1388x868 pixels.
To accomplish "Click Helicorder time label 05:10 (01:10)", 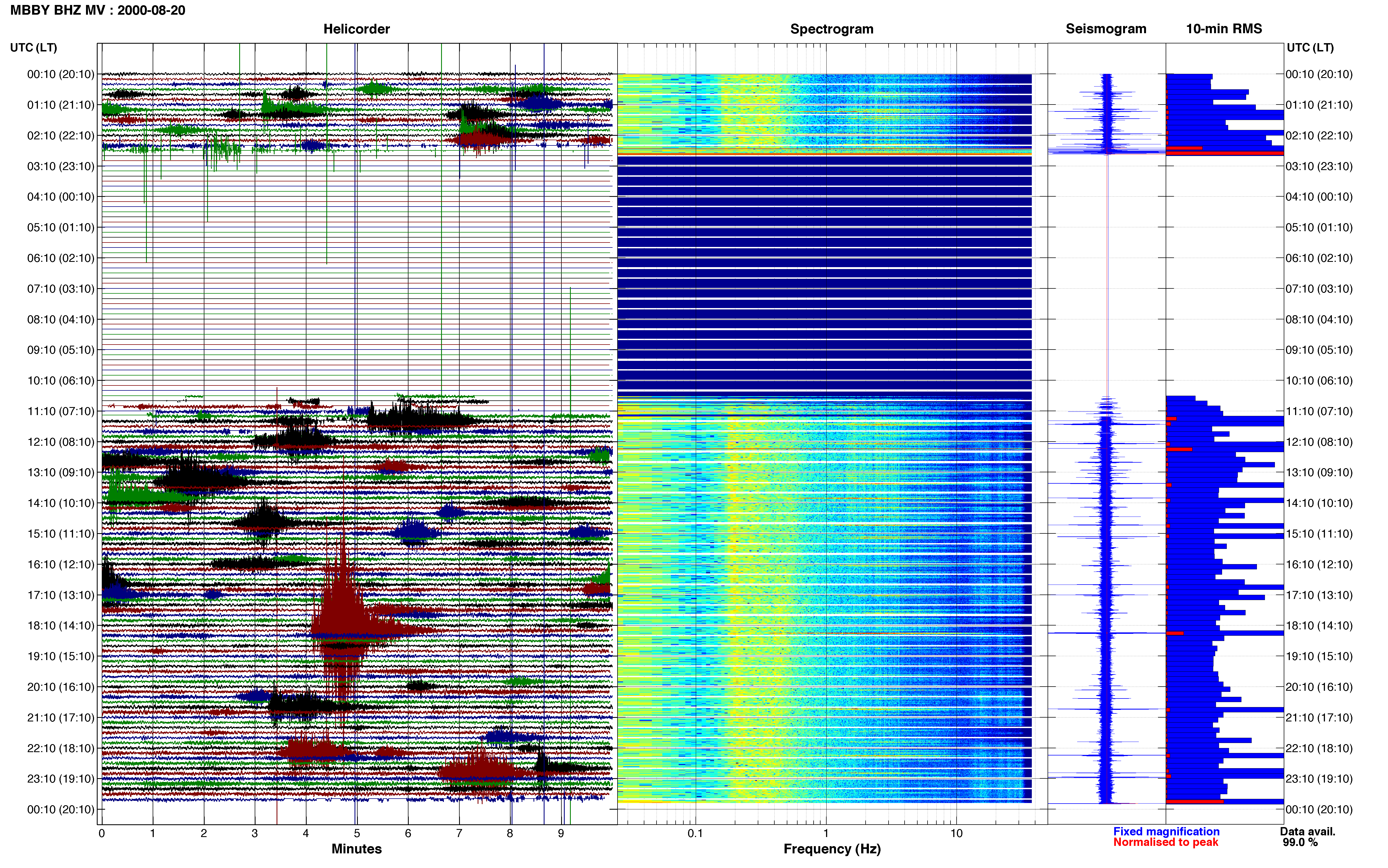I will [61, 227].
